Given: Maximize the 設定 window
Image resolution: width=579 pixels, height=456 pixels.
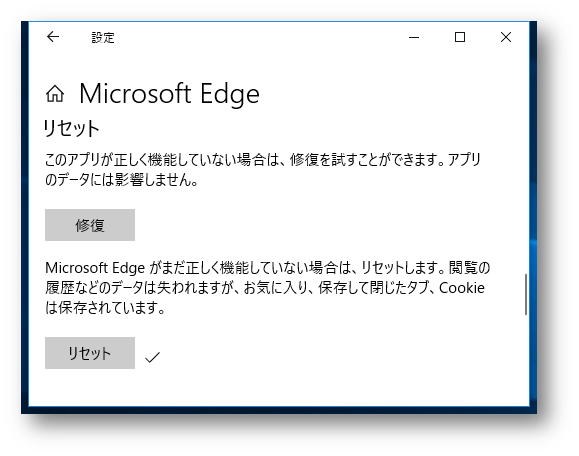Looking at the screenshot, I should [x=460, y=37].
